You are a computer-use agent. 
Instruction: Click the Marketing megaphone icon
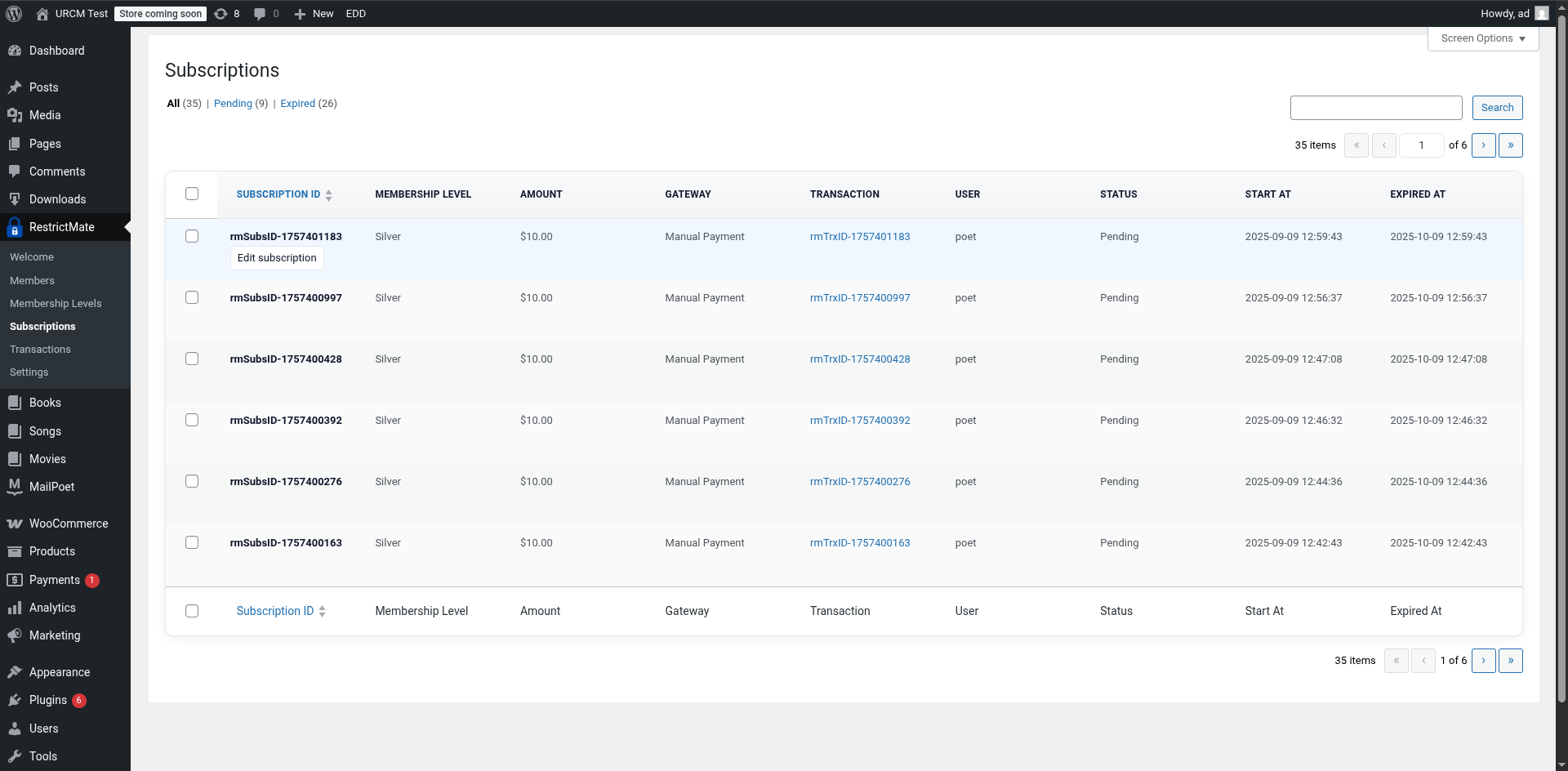pyautogui.click(x=15, y=635)
